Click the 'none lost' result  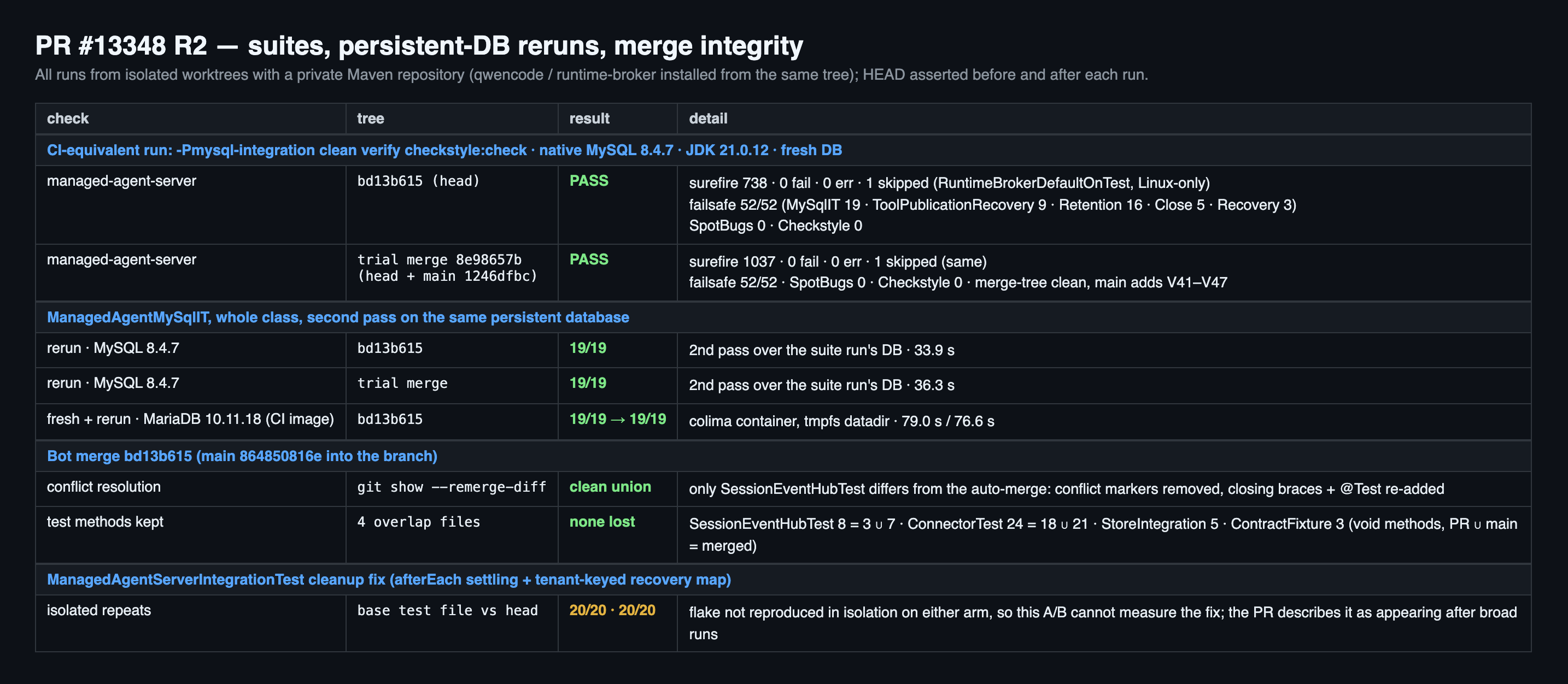(x=601, y=522)
